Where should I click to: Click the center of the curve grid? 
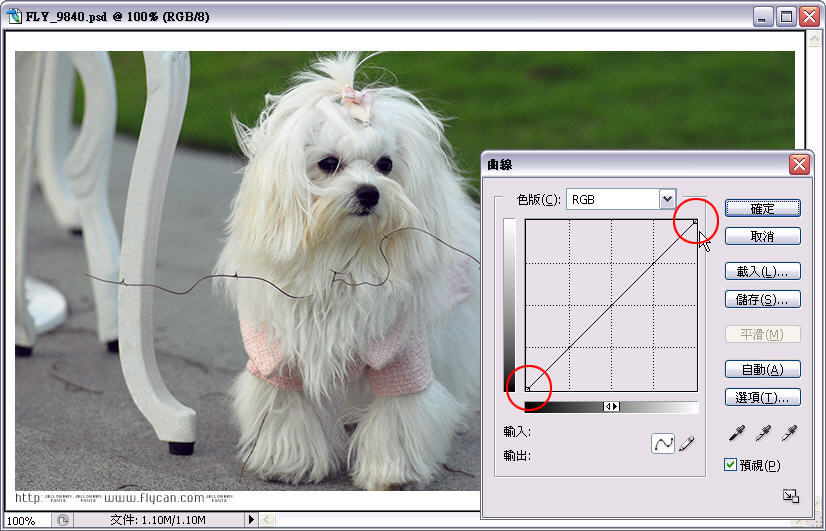[x=612, y=306]
